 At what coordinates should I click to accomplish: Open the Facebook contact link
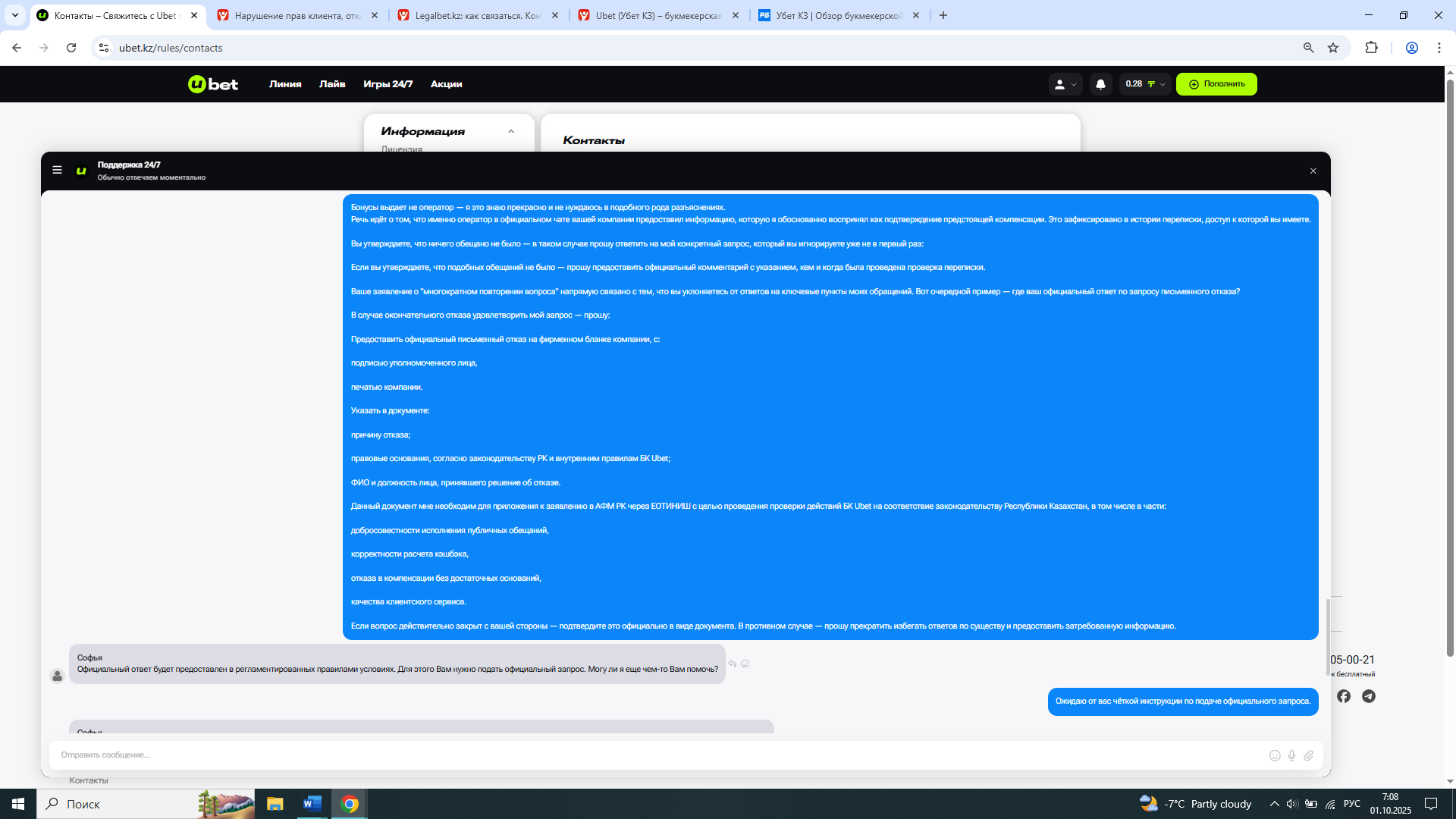pos(1344,696)
